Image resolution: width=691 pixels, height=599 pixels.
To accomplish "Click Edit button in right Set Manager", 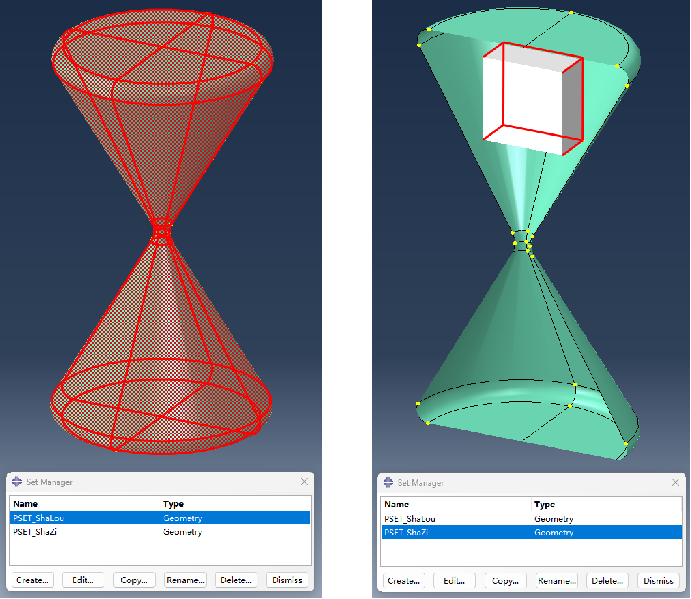I will [454, 581].
